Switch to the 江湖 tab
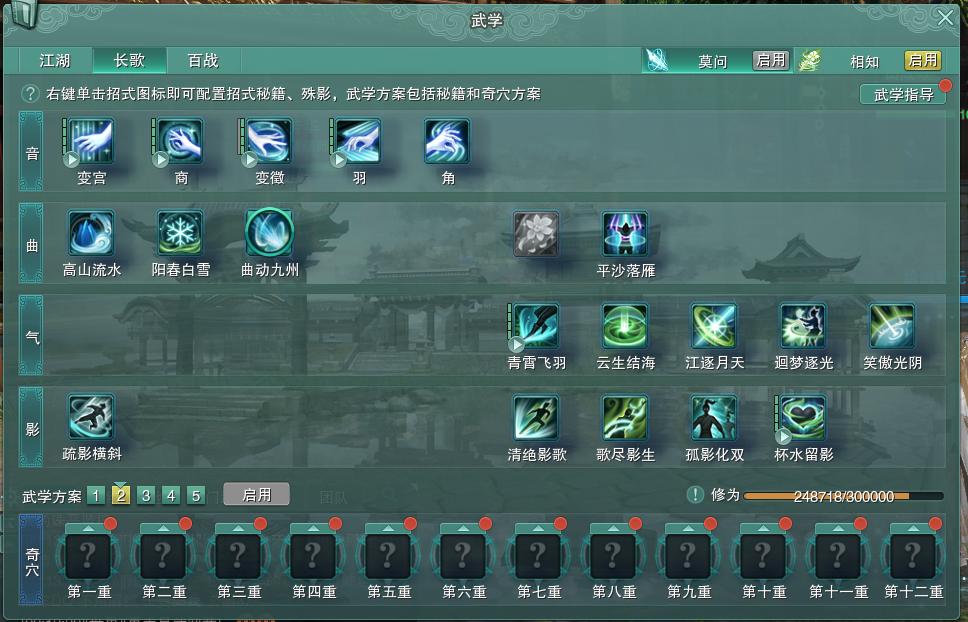The height and width of the screenshot is (622, 968). tap(55, 60)
